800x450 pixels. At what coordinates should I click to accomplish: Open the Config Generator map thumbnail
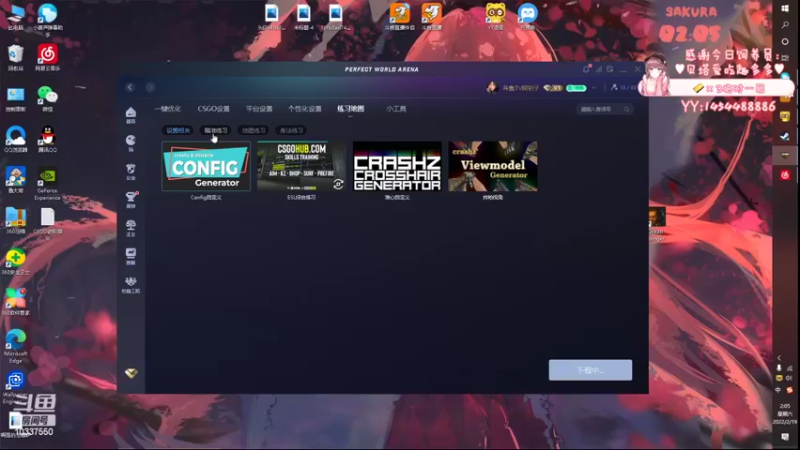point(206,166)
